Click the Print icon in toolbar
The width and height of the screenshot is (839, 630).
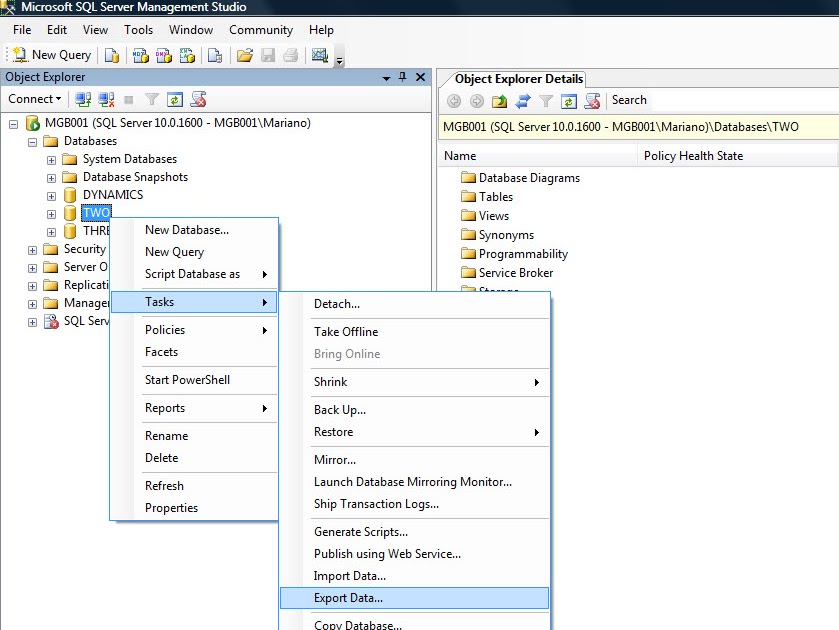(x=291, y=55)
